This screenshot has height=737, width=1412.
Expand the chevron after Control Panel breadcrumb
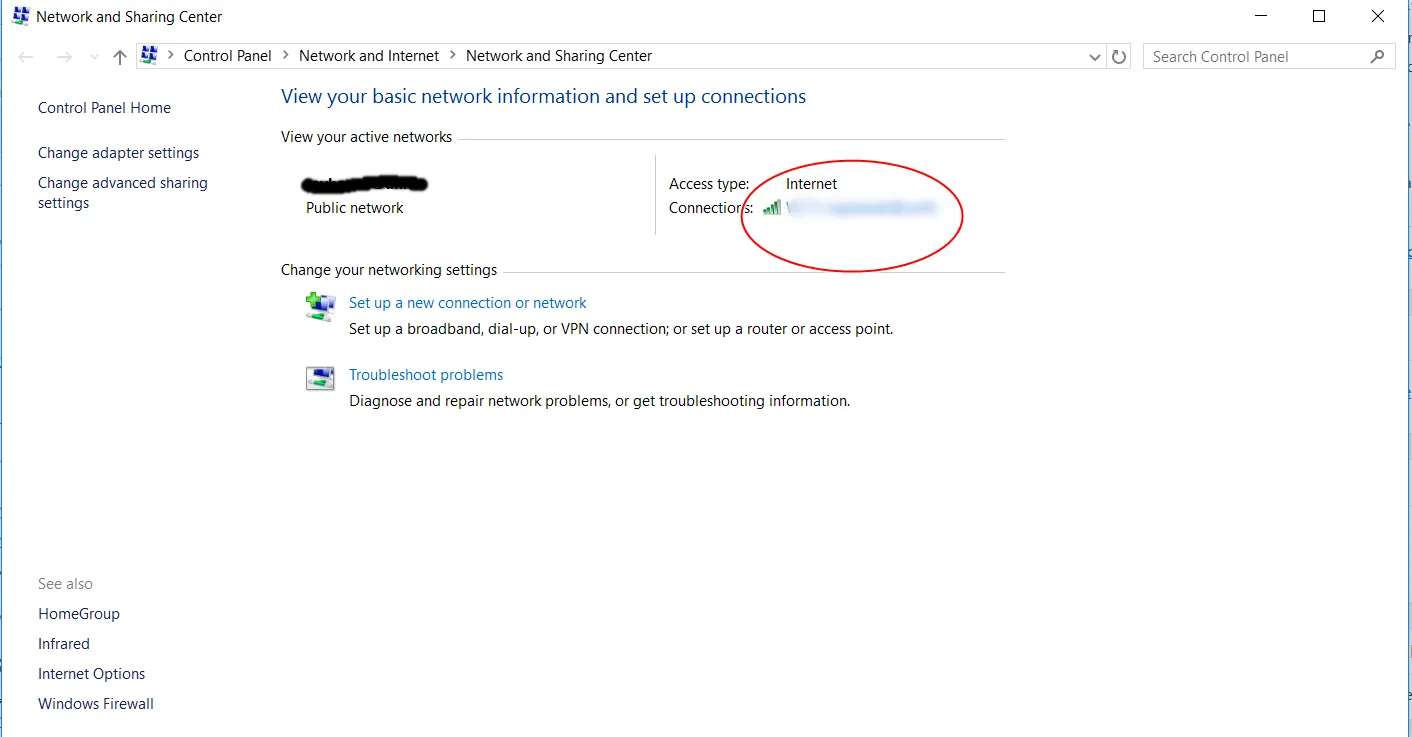[x=285, y=56]
